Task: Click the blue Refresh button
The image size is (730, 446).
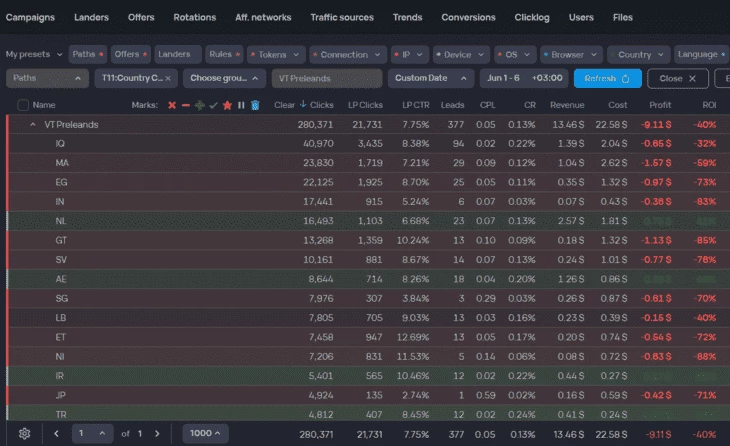Action: pos(608,78)
